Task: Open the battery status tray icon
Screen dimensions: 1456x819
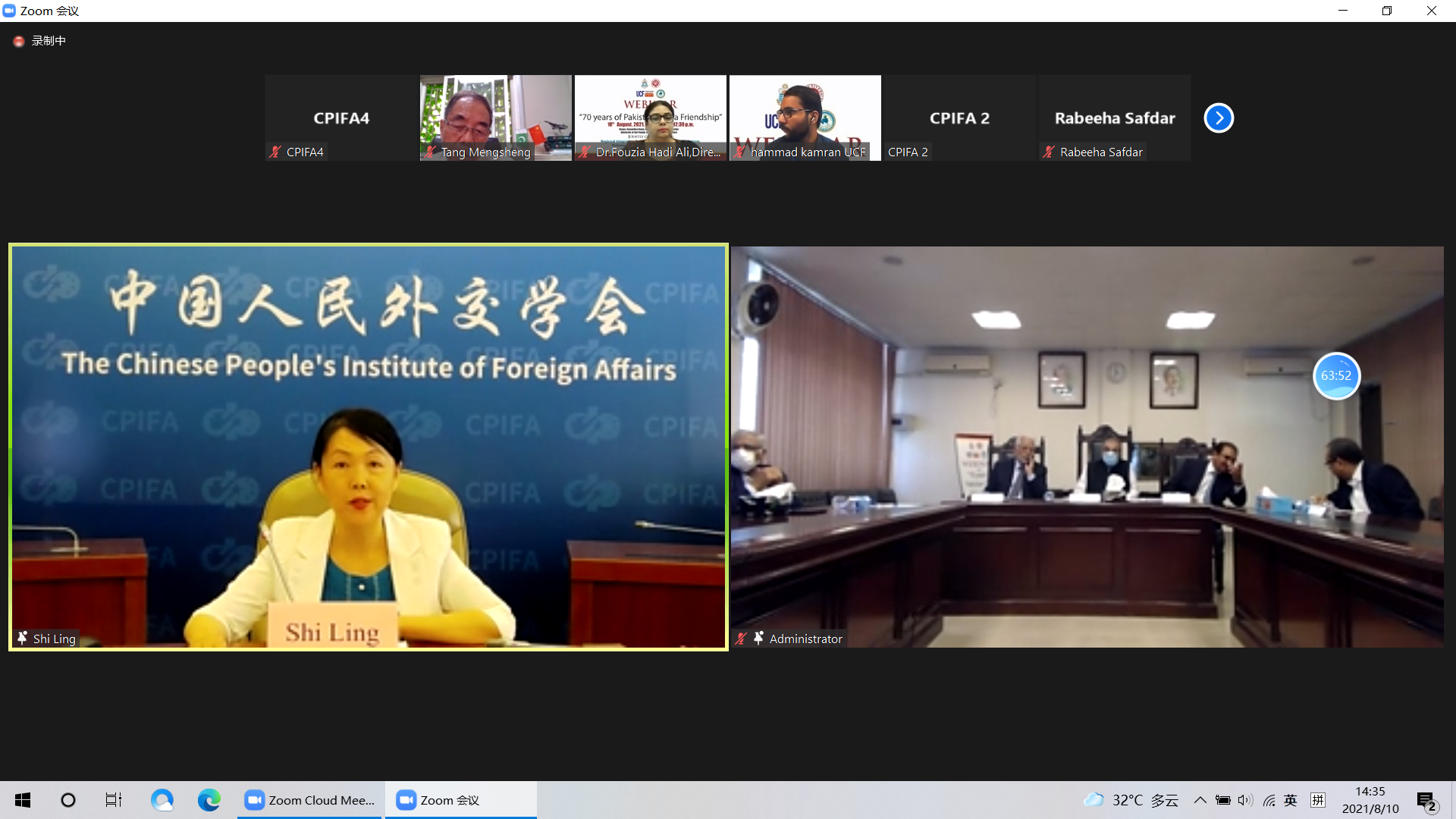Action: click(1222, 800)
